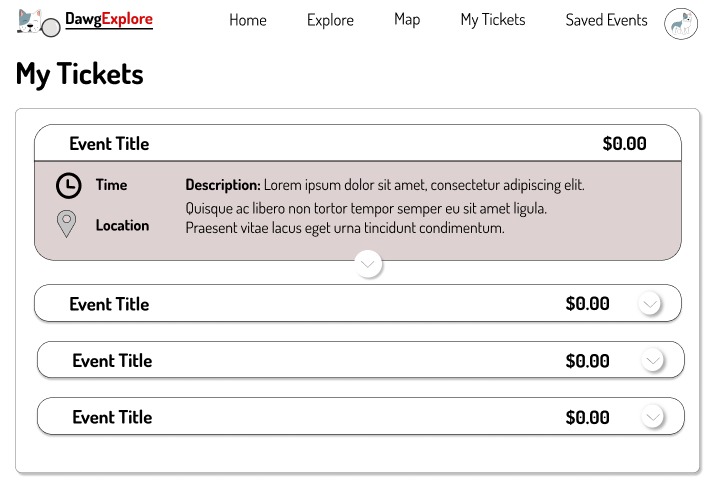Expand the fourth ticket's chevron
Screen dimensions: 714x501
(x=654, y=417)
